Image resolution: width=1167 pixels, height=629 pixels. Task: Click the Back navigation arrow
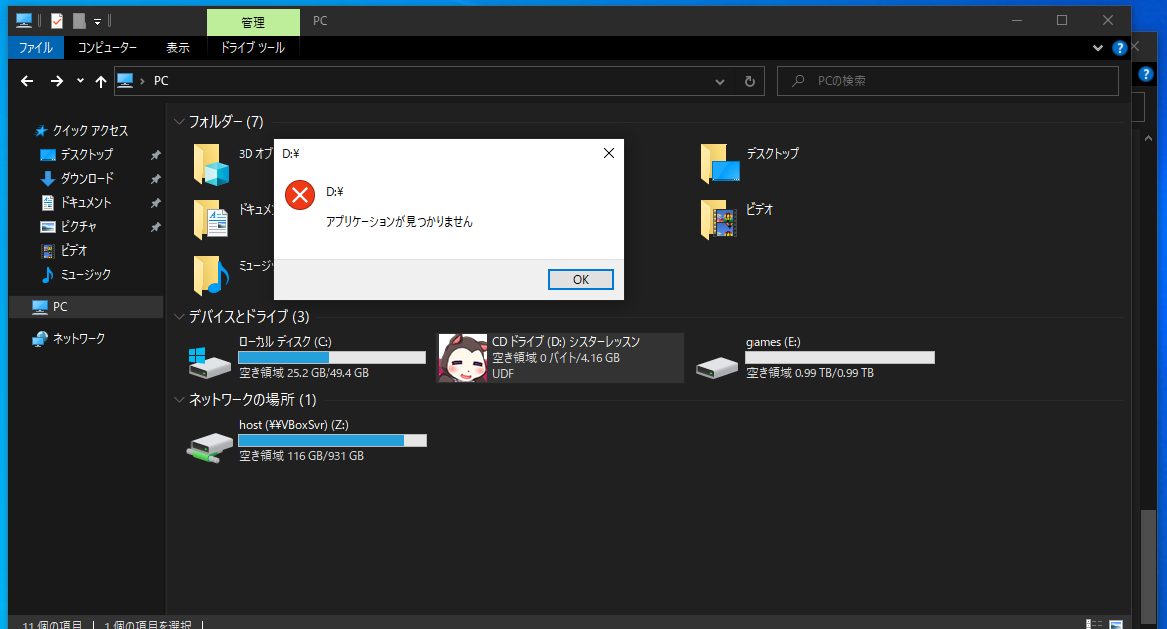(x=27, y=81)
